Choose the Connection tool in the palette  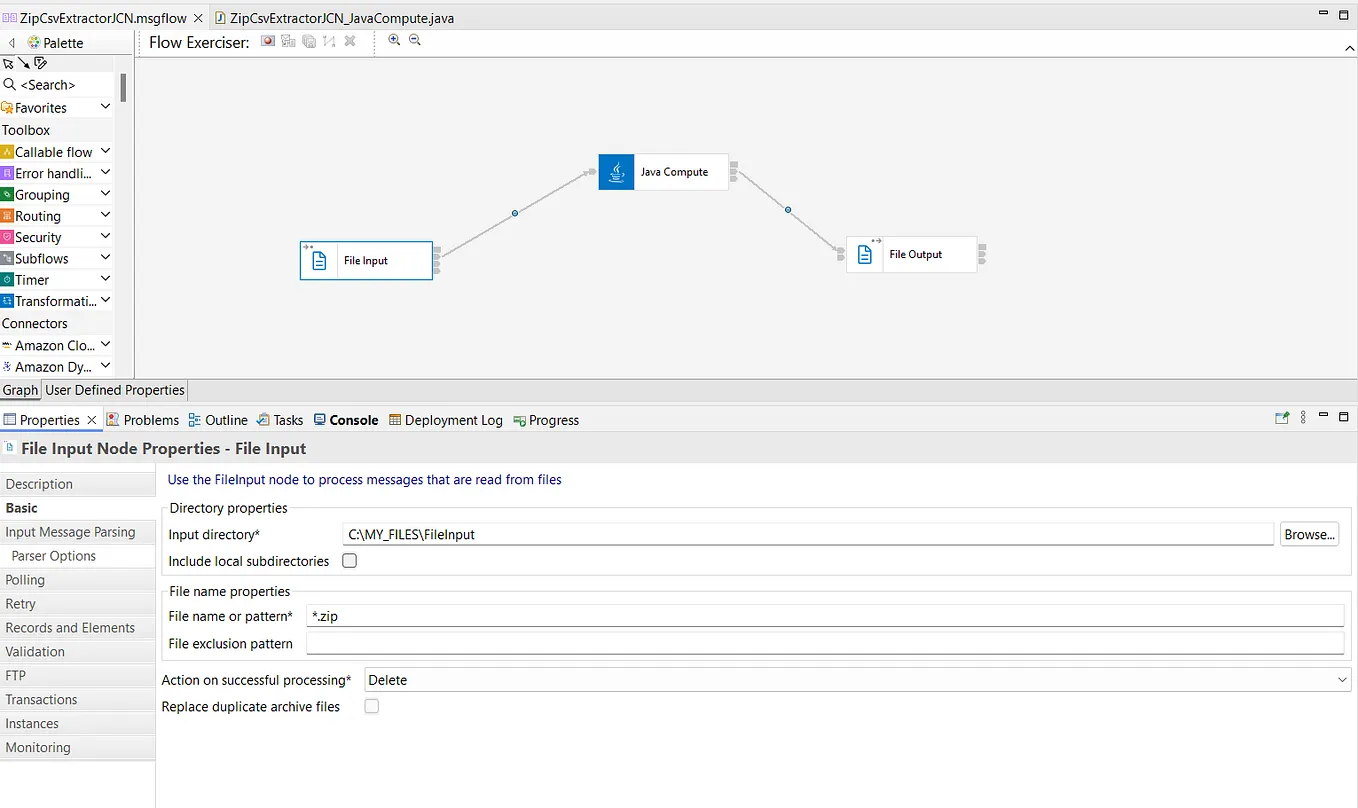24,63
